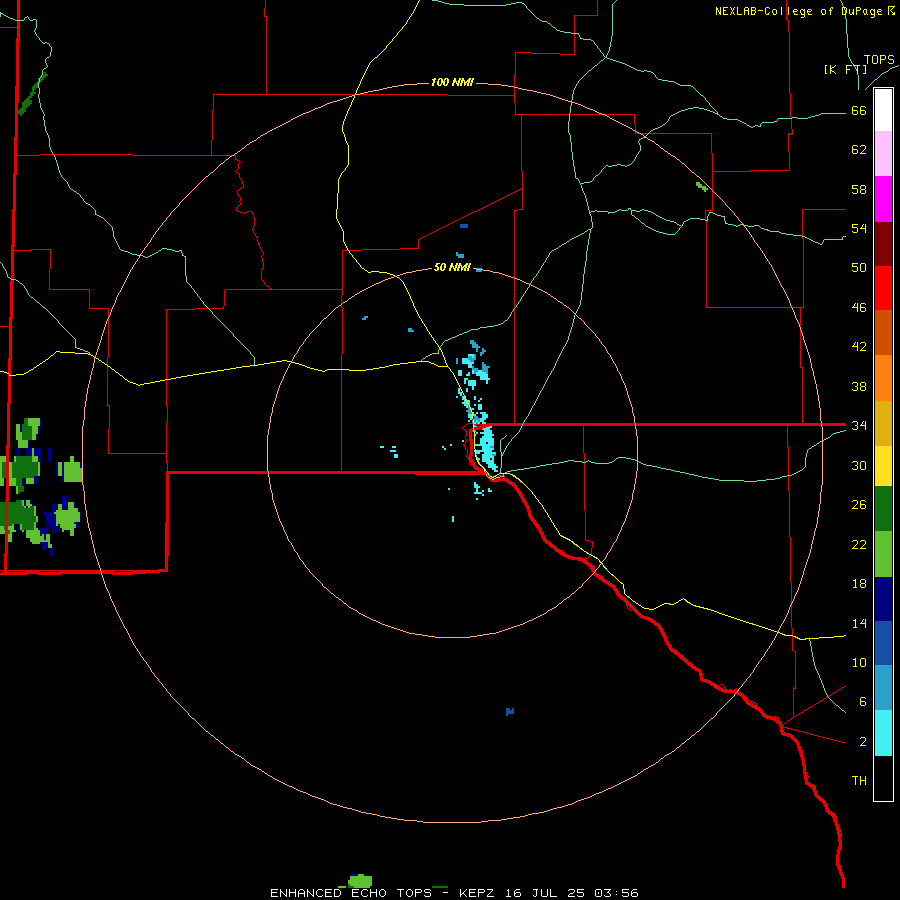Image resolution: width=900 pixels, height=900 pixels.
Task: Click the legend value 50
Action: pyautogui.click(x=859, y=268)
